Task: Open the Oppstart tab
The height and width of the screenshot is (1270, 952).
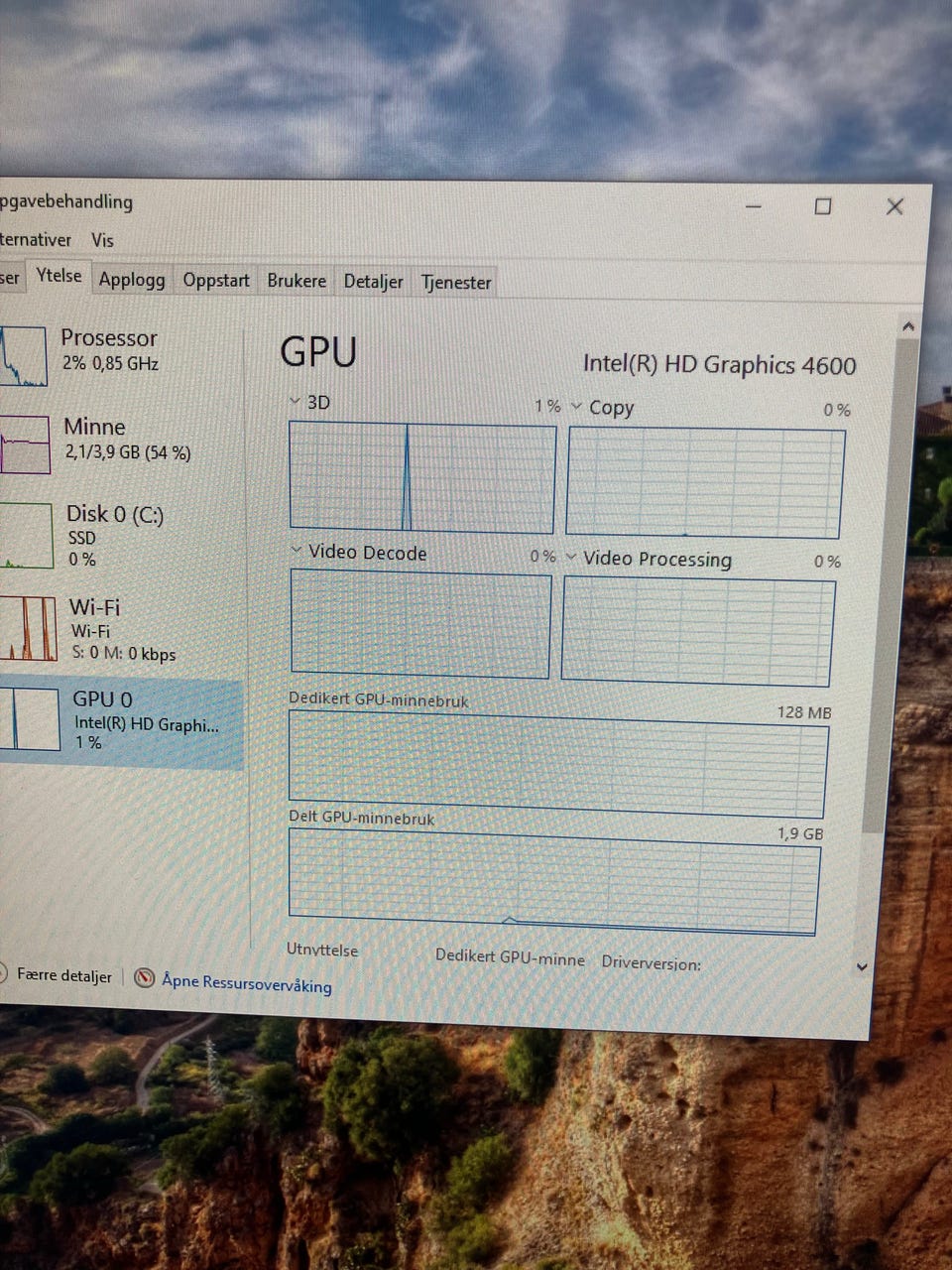Action: point(216,281)
